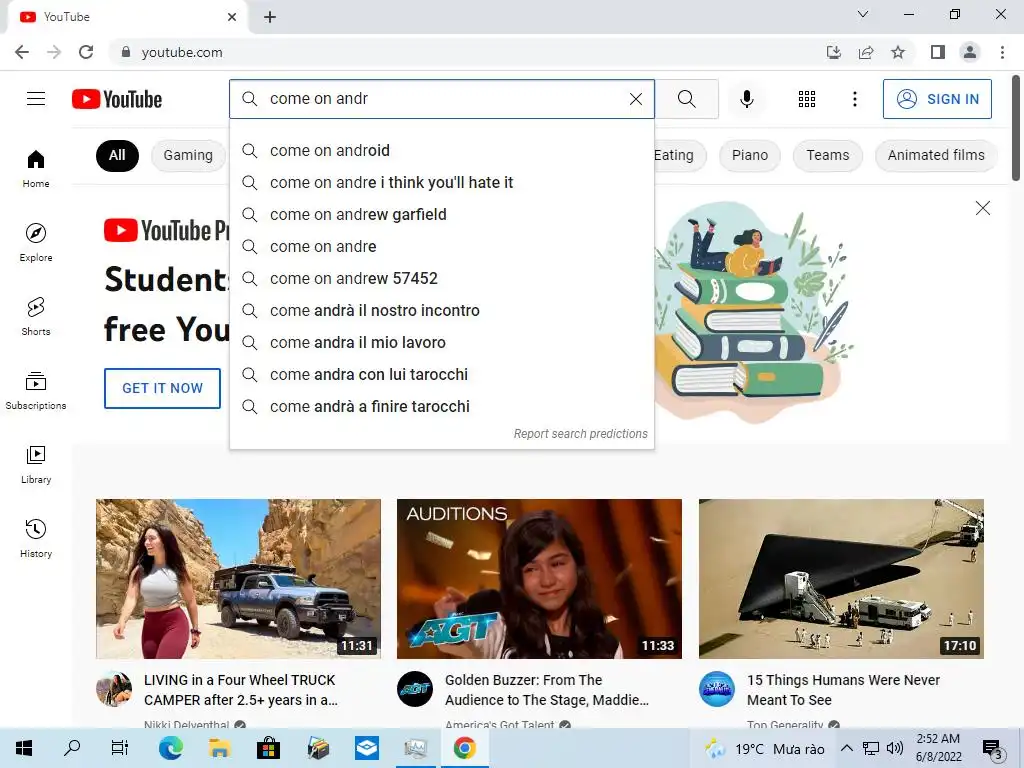Open the black triangle aircraft thumbnail
The image size is (1024, 768).
click(x=841, y=579)
